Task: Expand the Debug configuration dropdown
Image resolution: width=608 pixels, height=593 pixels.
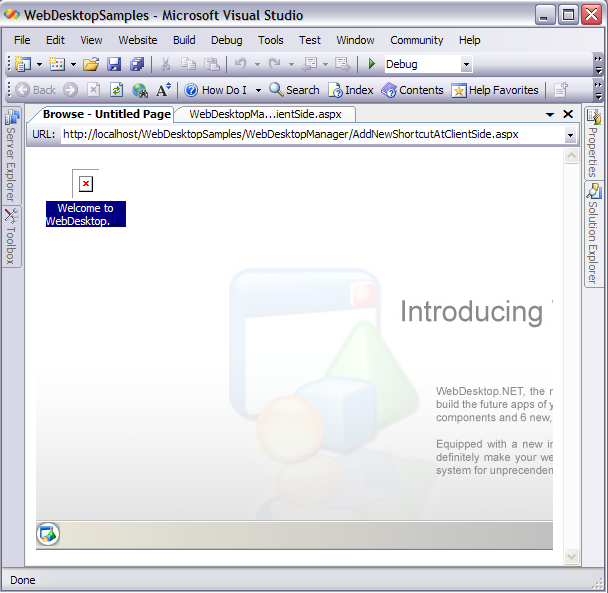Action: pyautogui.click(x=466, y=65)
